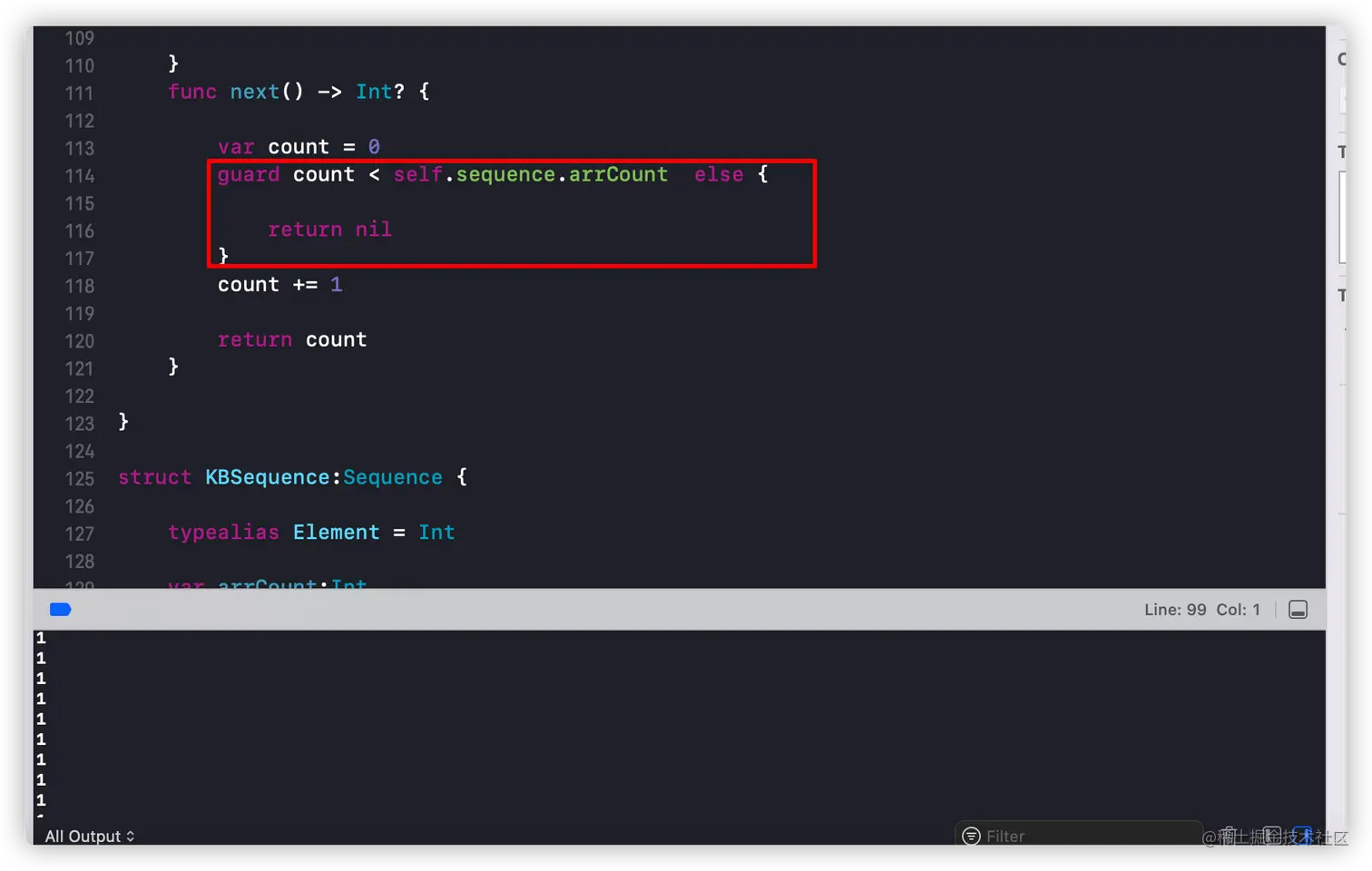
Task: Click line number 127 in the gutter
Action: click(x=79, y=533)
